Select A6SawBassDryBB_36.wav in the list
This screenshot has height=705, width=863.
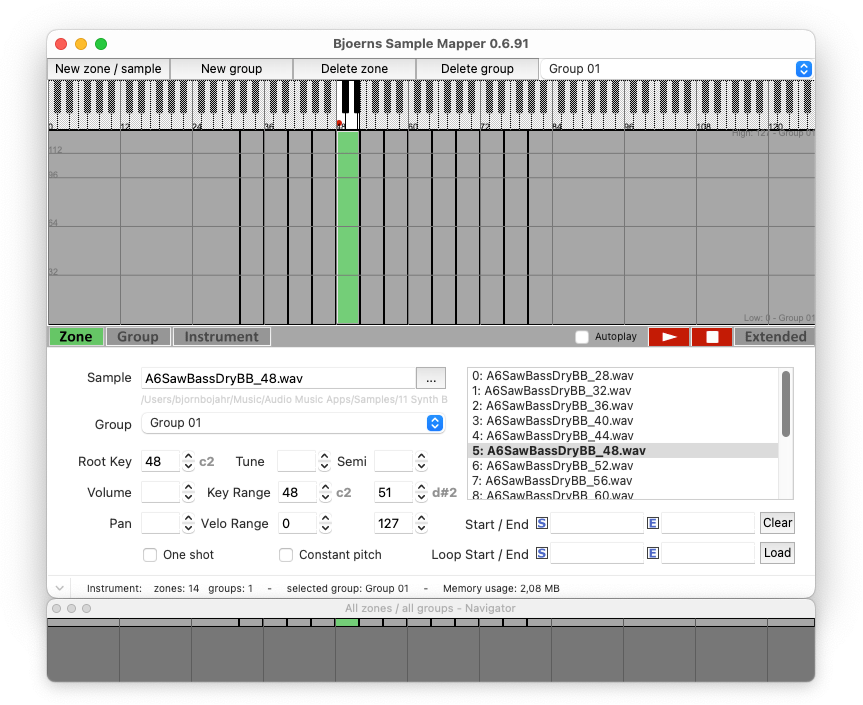[623, 406]
